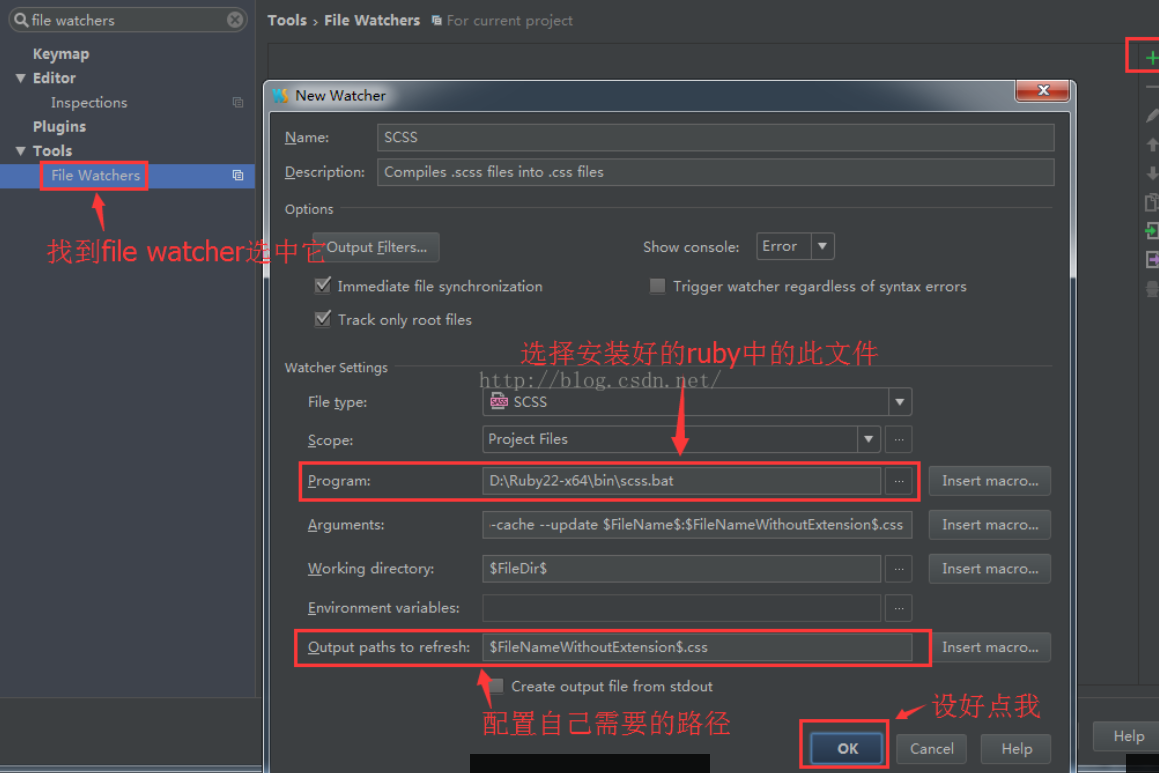The height and width of the screenshot is (773, 1159).
Task: Click the Output Filters button
Action: [x=376, y=248]
